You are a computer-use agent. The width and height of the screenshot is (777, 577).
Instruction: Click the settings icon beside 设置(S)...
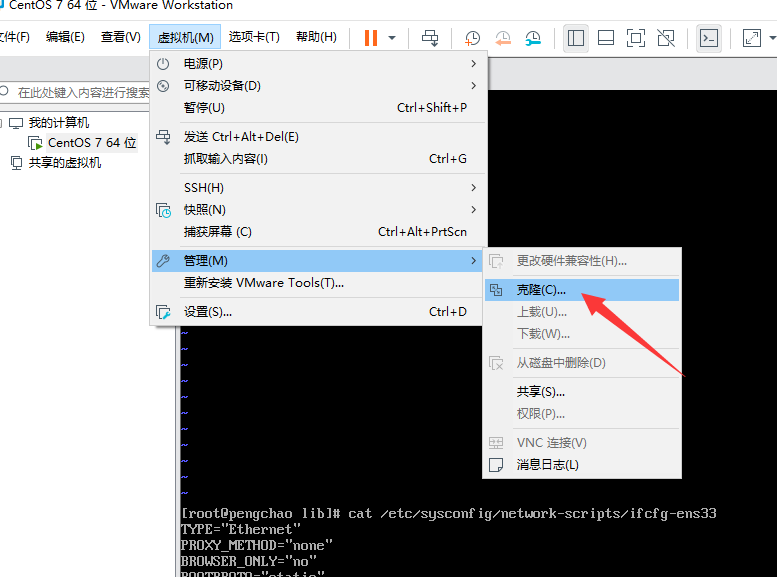tap(164, 312)
